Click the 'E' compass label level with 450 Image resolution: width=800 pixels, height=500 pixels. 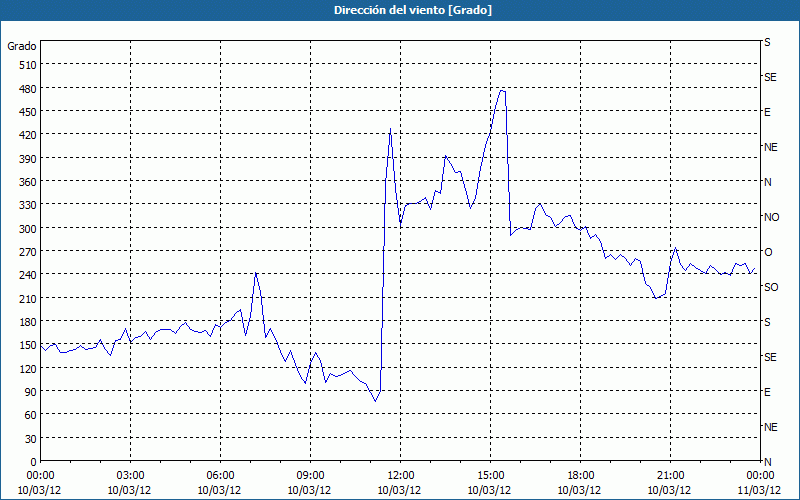tap(767, 112)
